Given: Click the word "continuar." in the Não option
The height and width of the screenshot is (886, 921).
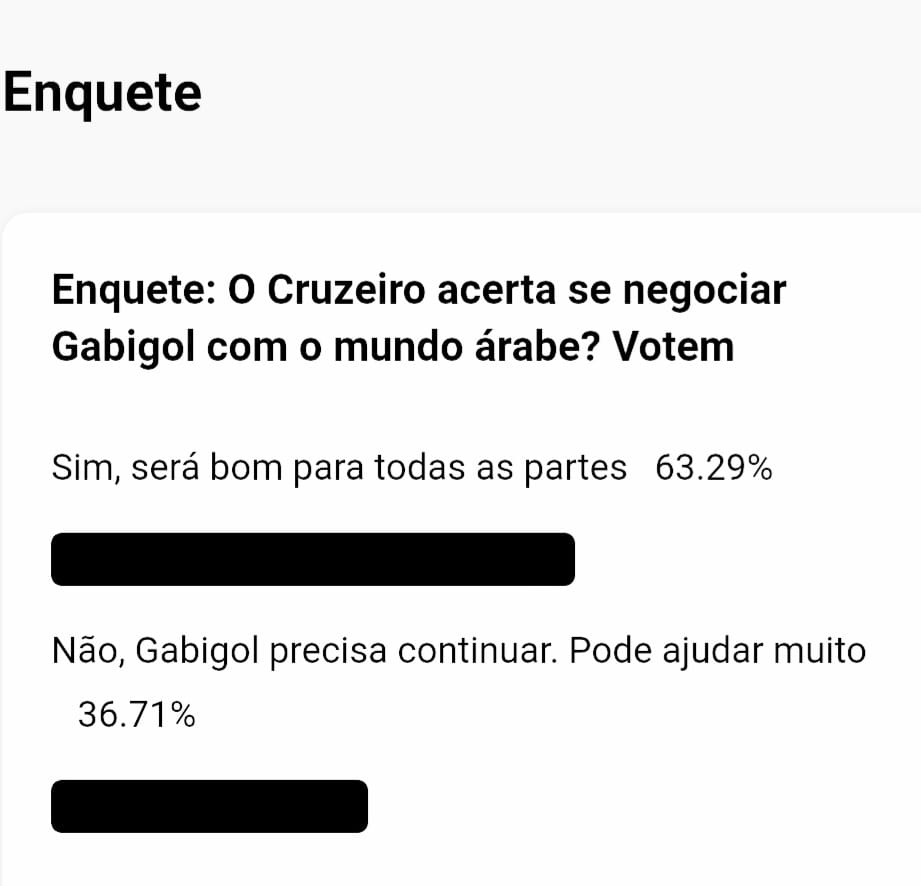Looking at the screenshot, I should coord(478,652).
